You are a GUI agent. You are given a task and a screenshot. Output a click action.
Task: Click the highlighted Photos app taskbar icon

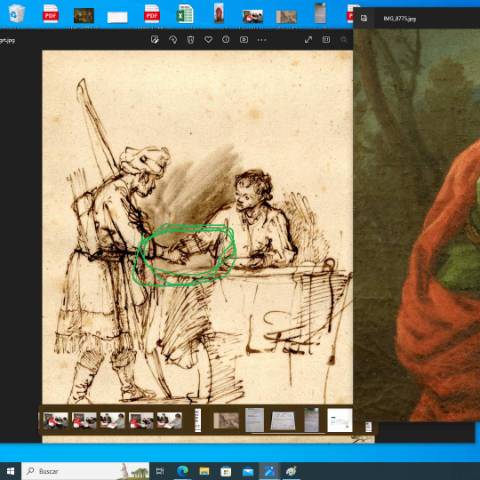269,471
